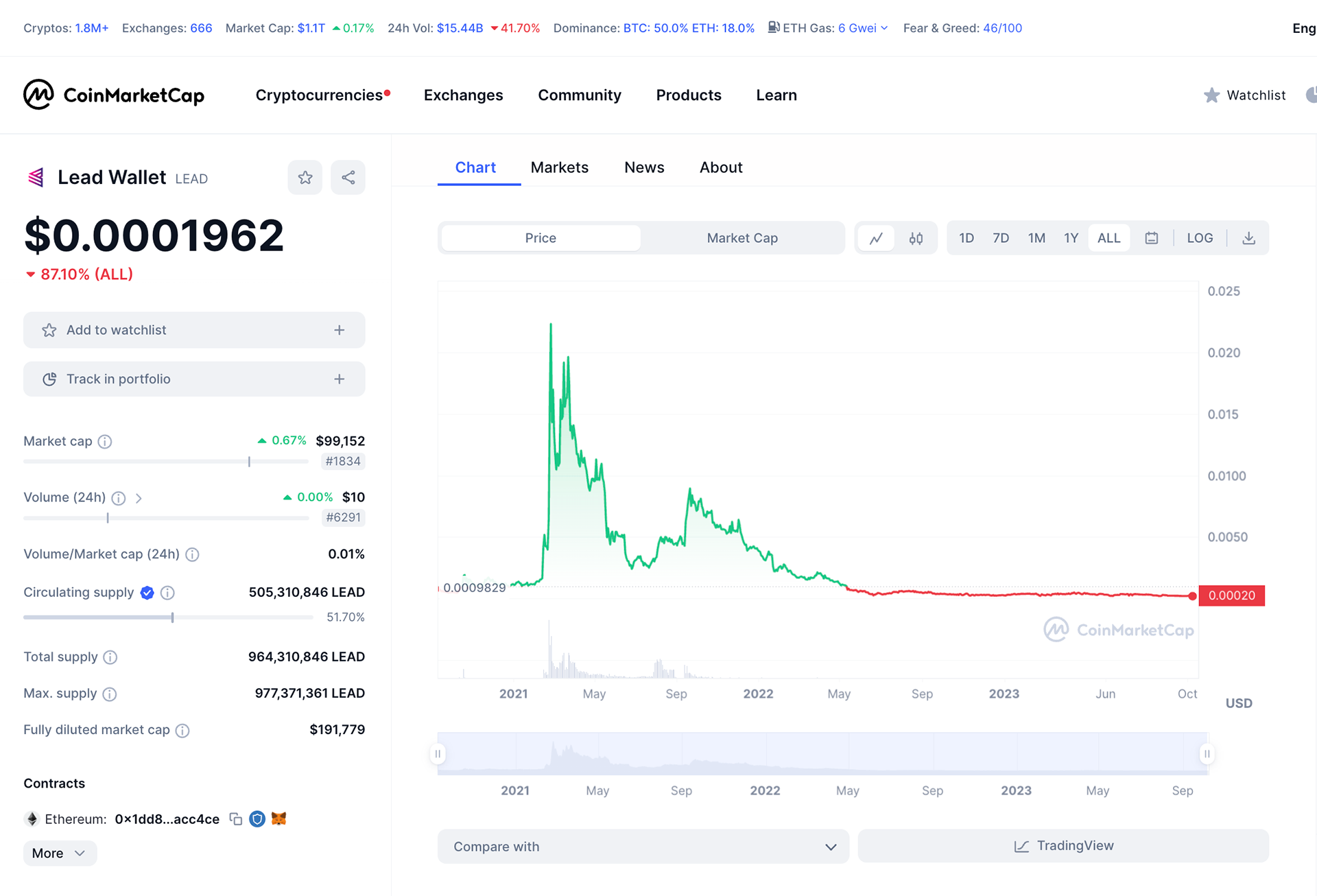
Task: Click the circulating supply progress bar
Action: [x=168, y=617]
